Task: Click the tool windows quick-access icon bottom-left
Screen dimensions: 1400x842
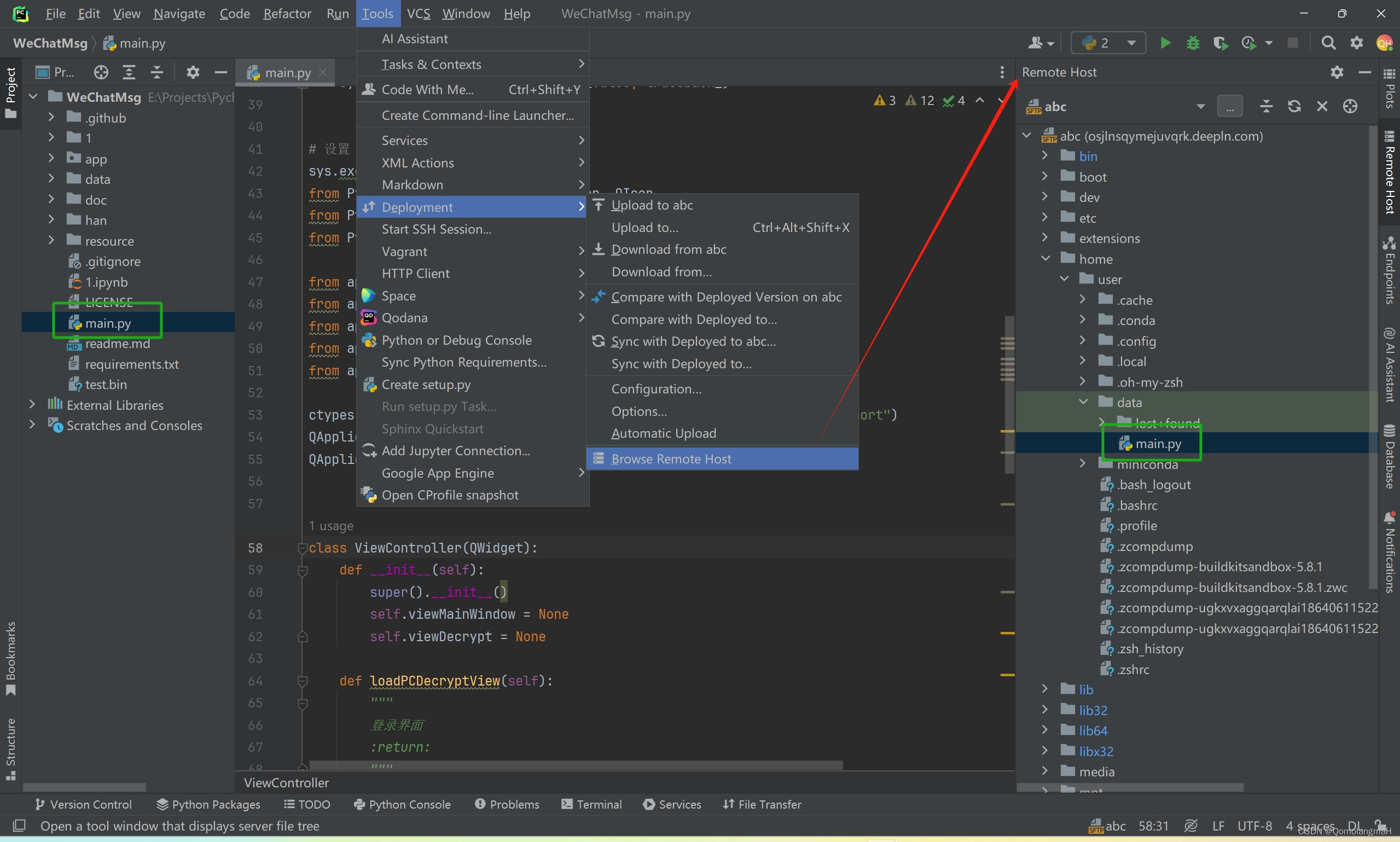Action: click(19, 825)
